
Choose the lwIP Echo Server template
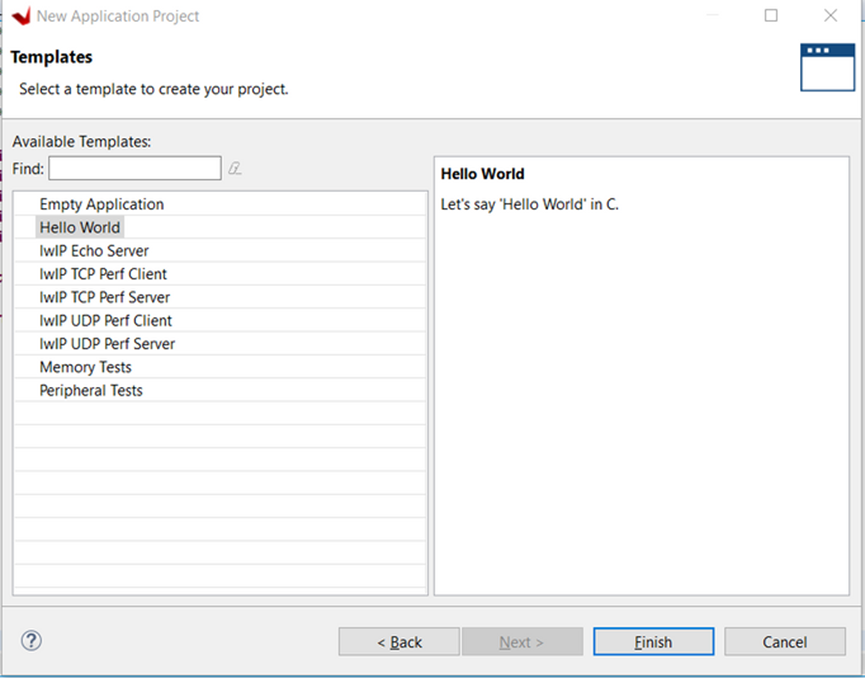tap(94, 251)
